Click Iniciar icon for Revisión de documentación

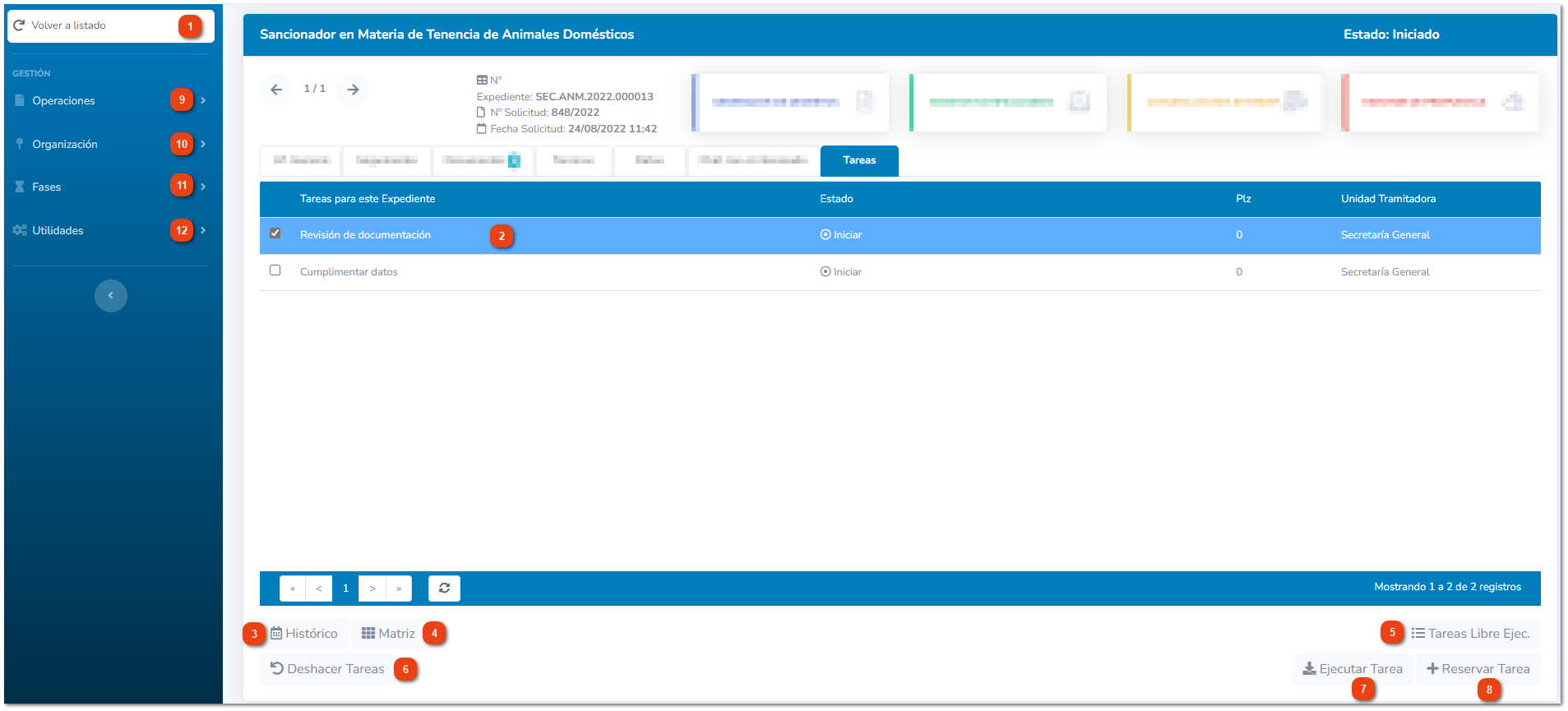826,235
